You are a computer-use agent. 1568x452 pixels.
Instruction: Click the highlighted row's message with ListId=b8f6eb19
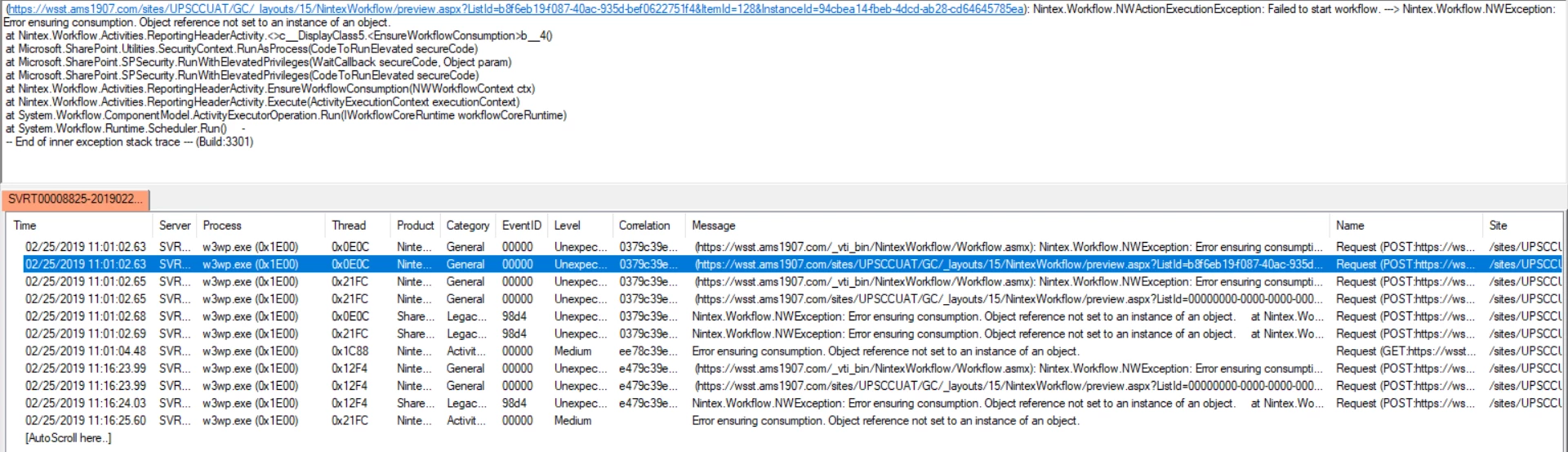coord(1009,264)
